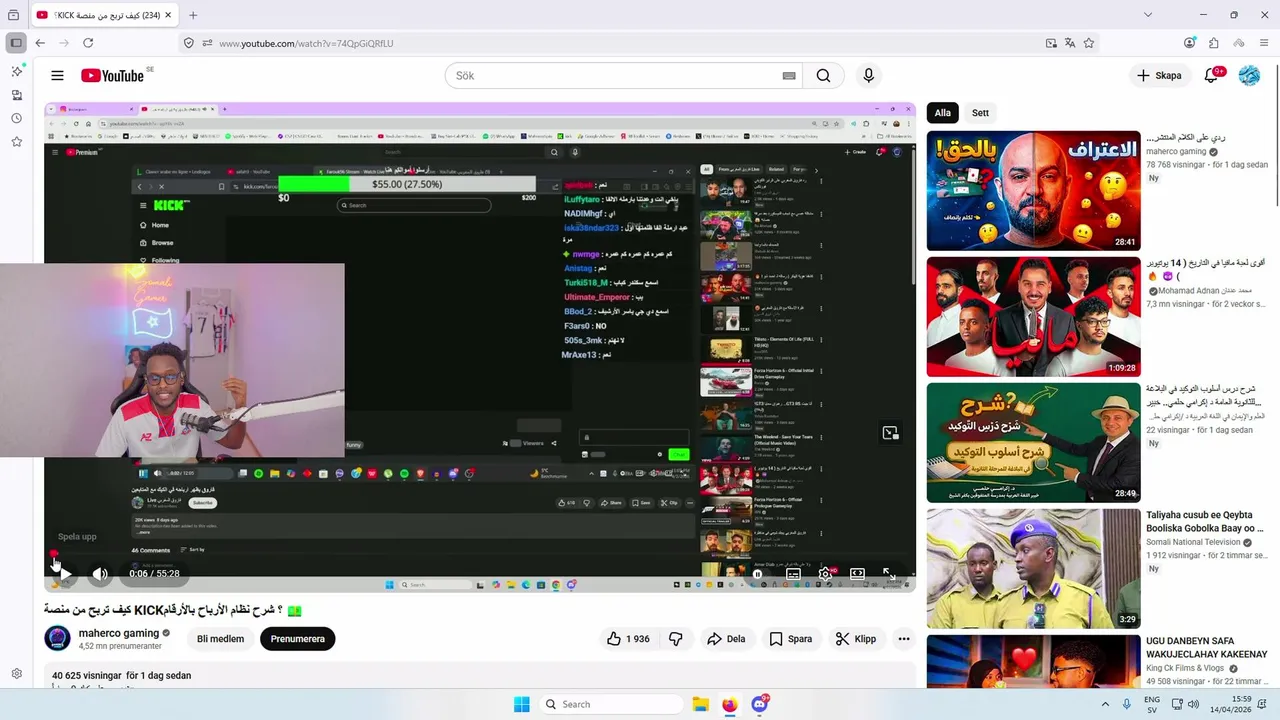Translate this page icon
1280x720 pixels.
coord(1070,43)
